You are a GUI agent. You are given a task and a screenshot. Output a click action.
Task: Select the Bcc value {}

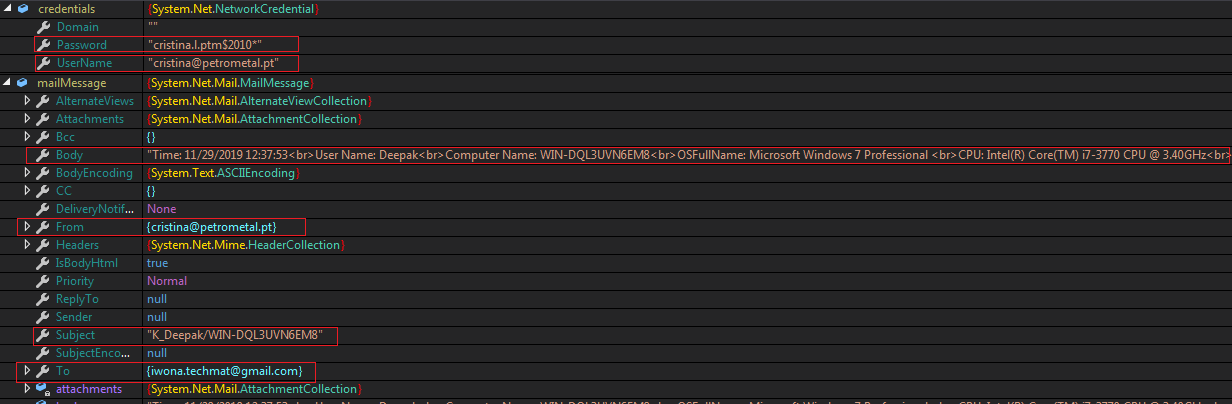pos(151,137)
